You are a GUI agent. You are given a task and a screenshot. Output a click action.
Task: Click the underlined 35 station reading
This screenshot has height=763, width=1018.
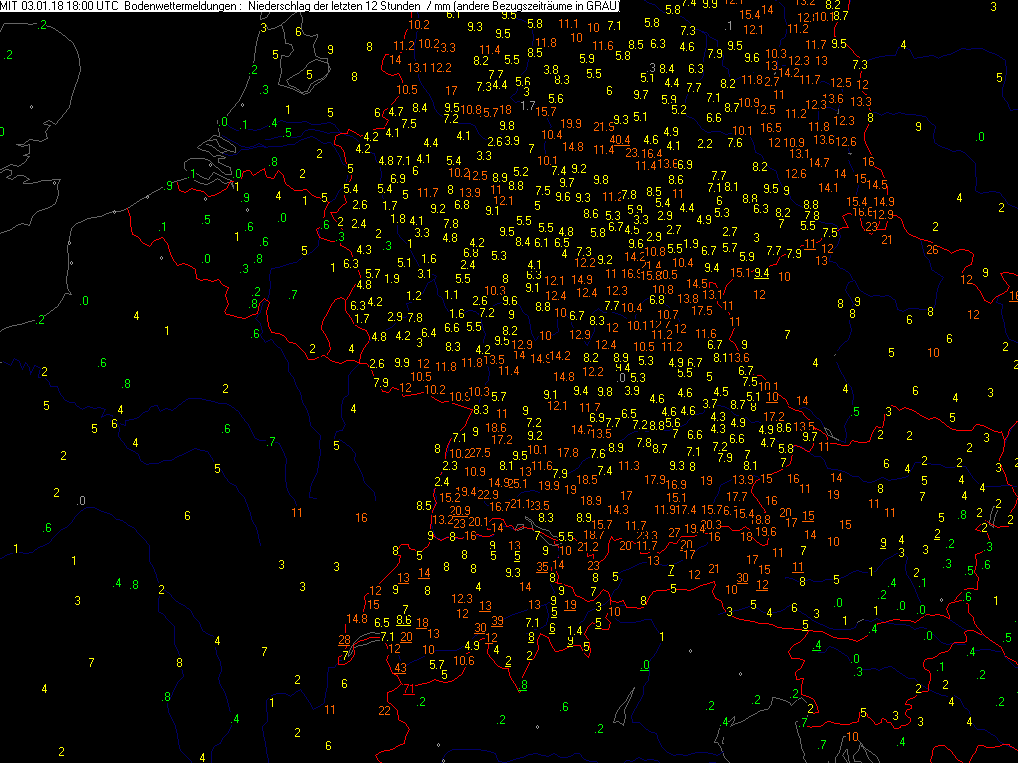click(x=543, y=567)
